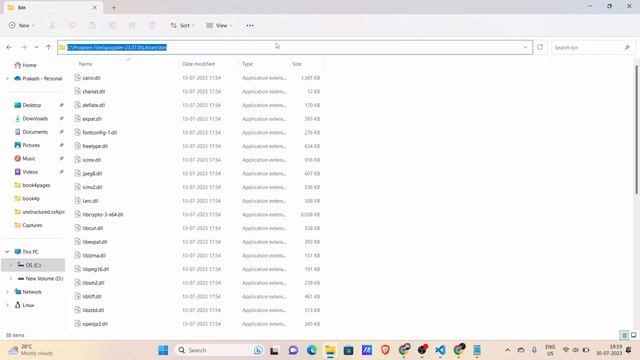
Task: Select the bin tab
Action: point(52,7)
